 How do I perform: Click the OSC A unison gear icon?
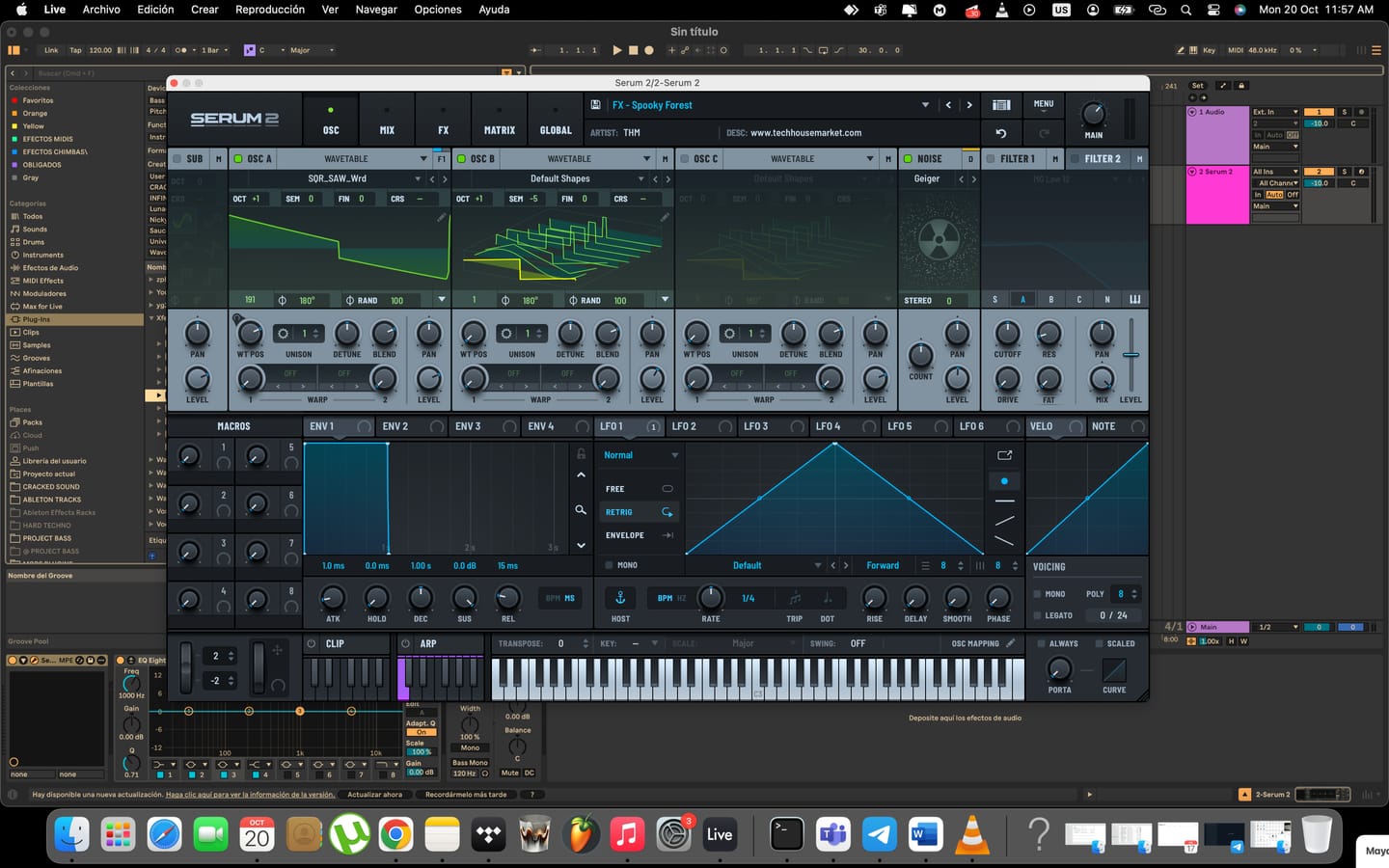(284, 334)
